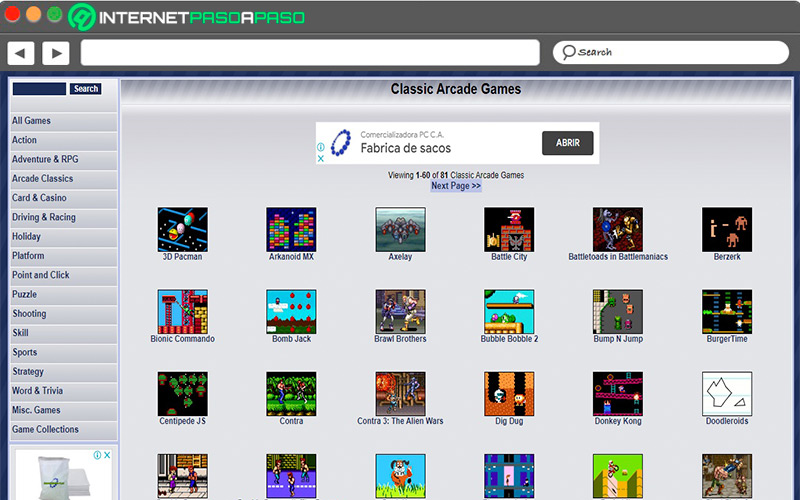The height and width of the screenshot is (500, 800).
Task: Close the Fabrica de sacos banner ad
Action: pyautogui.click(x=320, y=159)
